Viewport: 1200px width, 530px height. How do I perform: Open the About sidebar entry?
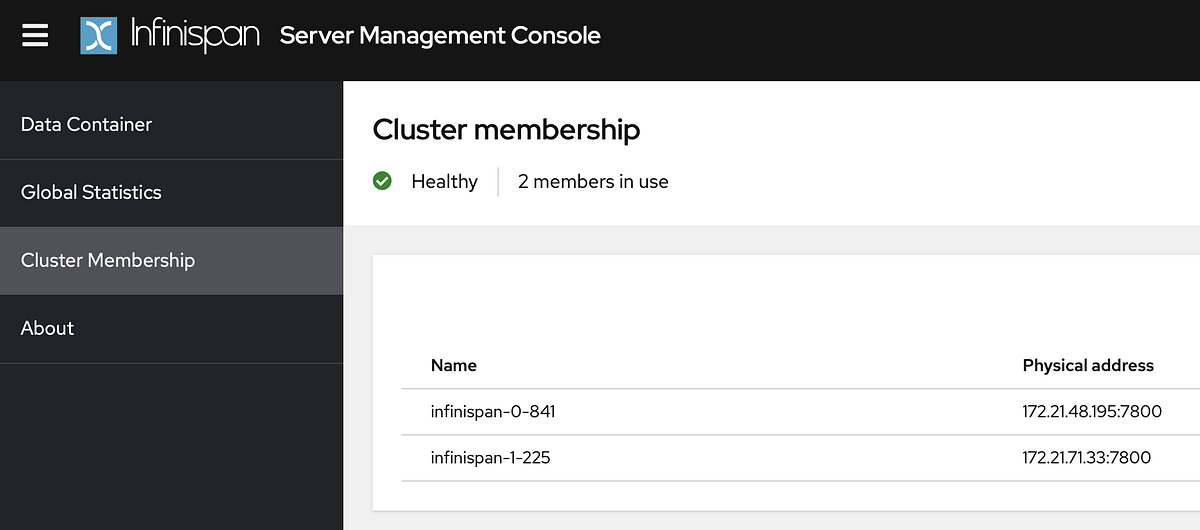[48, 328]
